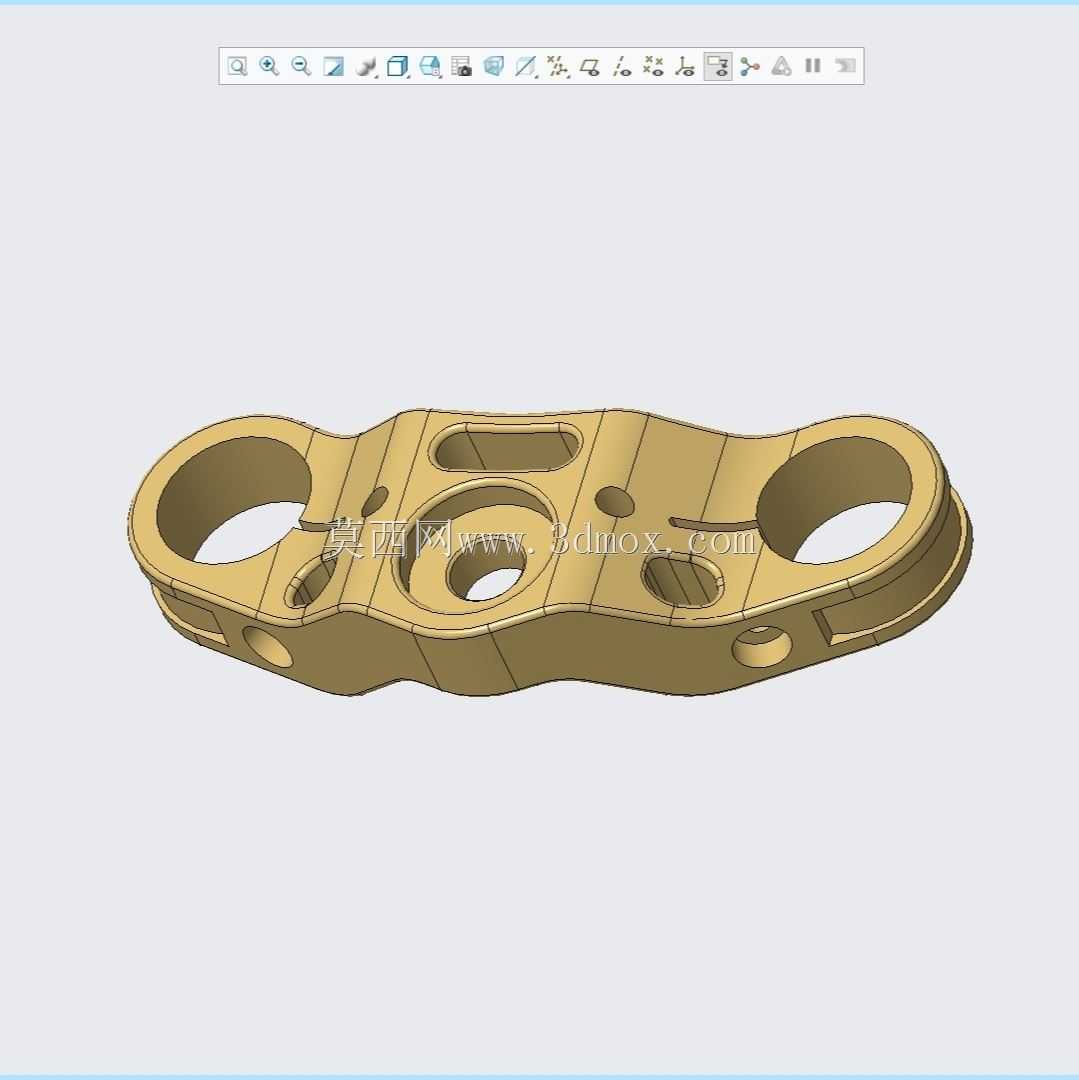Click the grayed triangle simulation icon

pyautogui.click(x=781, y=66)
